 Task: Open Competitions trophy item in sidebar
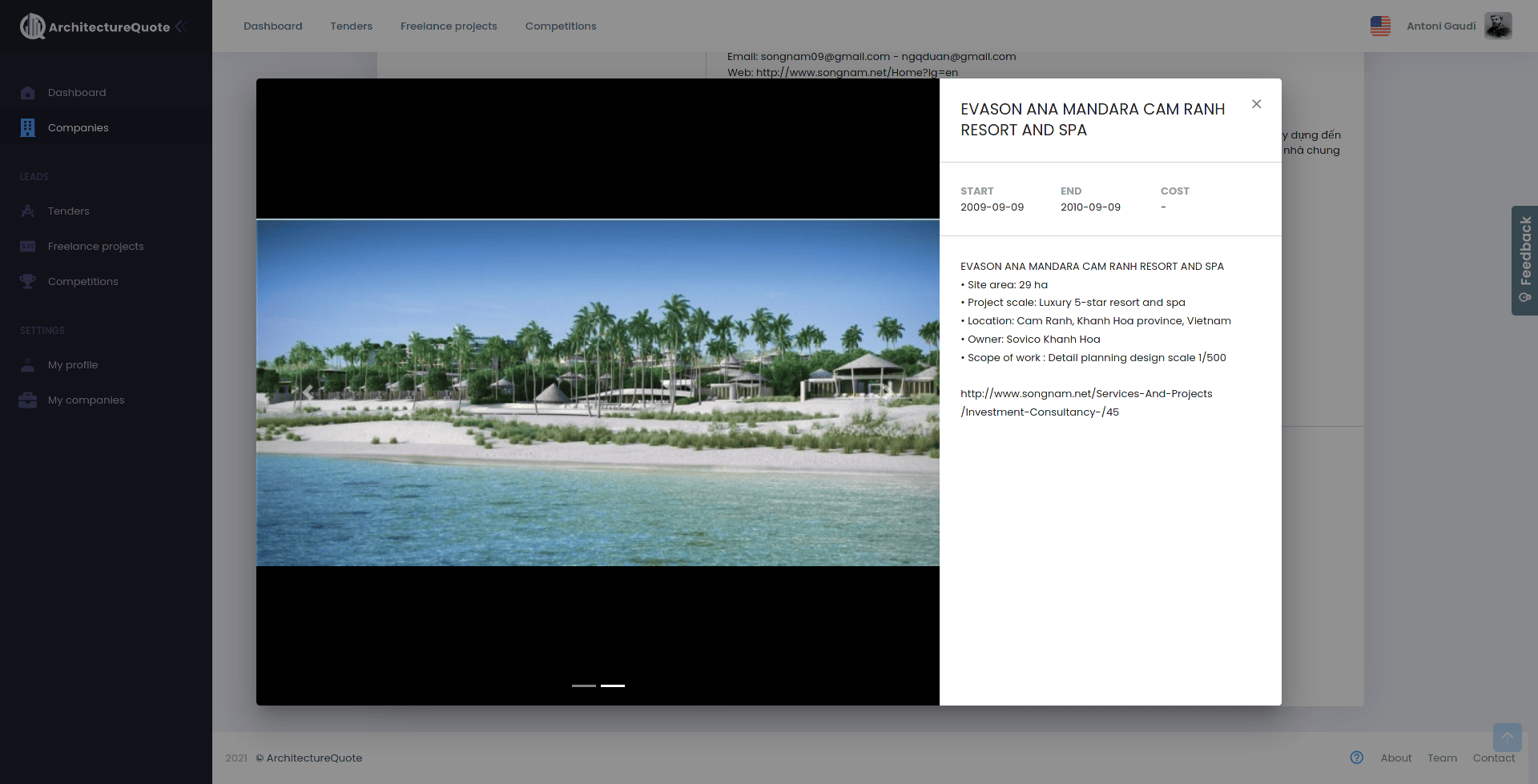[28, 282]
